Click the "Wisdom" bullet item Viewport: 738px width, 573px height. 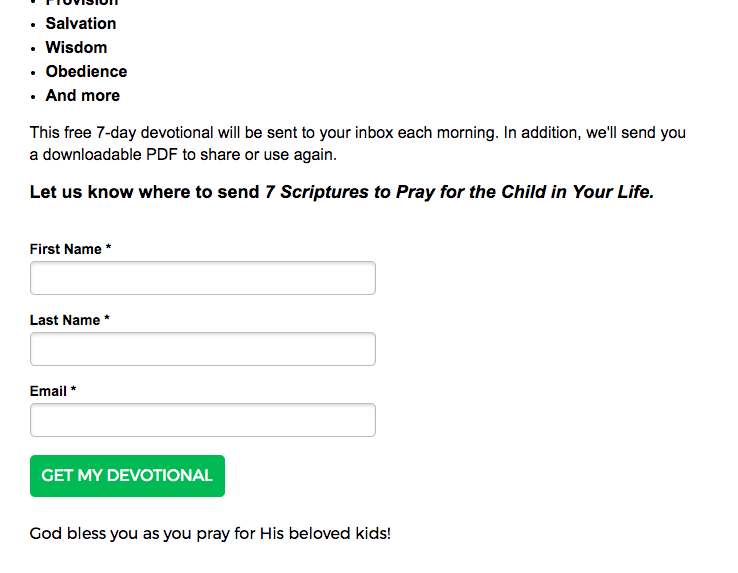tap(76, 47)
